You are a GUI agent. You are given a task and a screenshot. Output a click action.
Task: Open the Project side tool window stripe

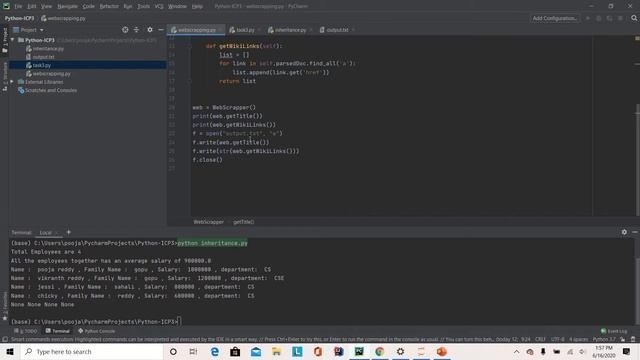(4, 40)
